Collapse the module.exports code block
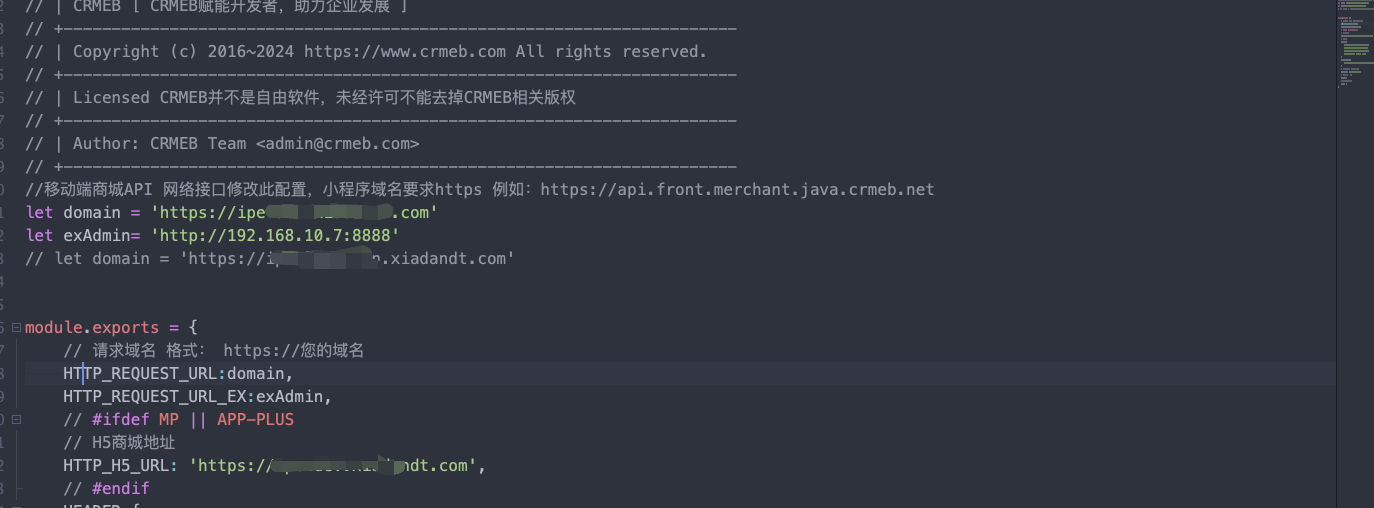Screen dimensions: 1374x508 point(16,328)
